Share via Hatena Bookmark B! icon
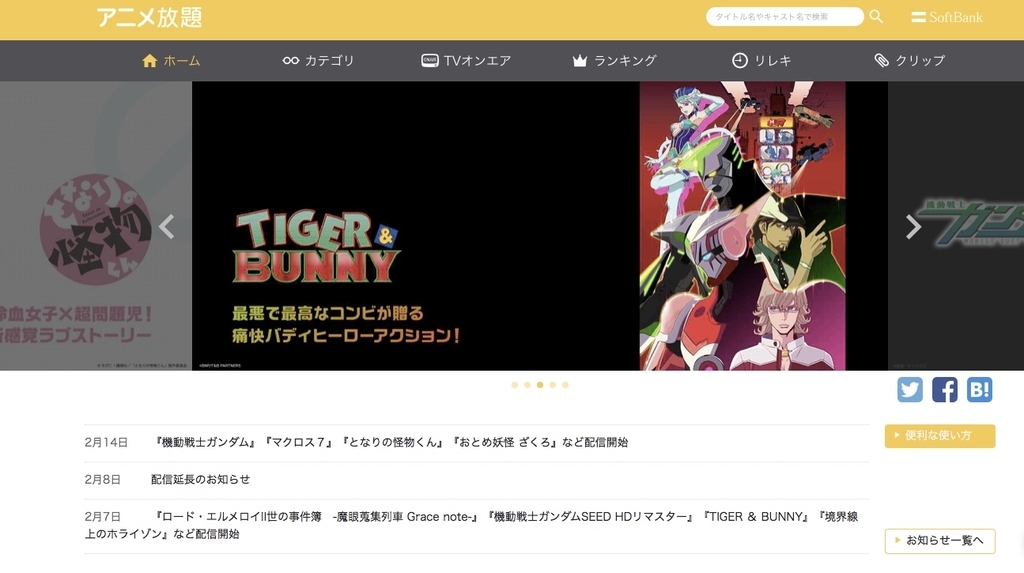 [x=979, y=389]
